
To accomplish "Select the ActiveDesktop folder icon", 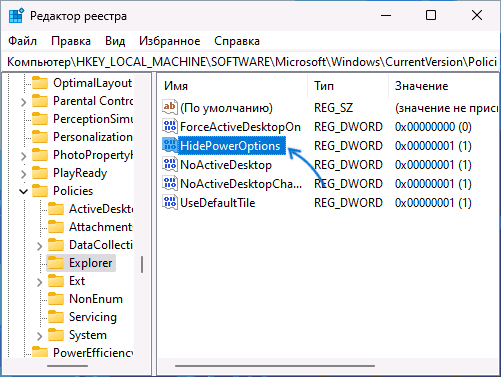I will (56, 209).
